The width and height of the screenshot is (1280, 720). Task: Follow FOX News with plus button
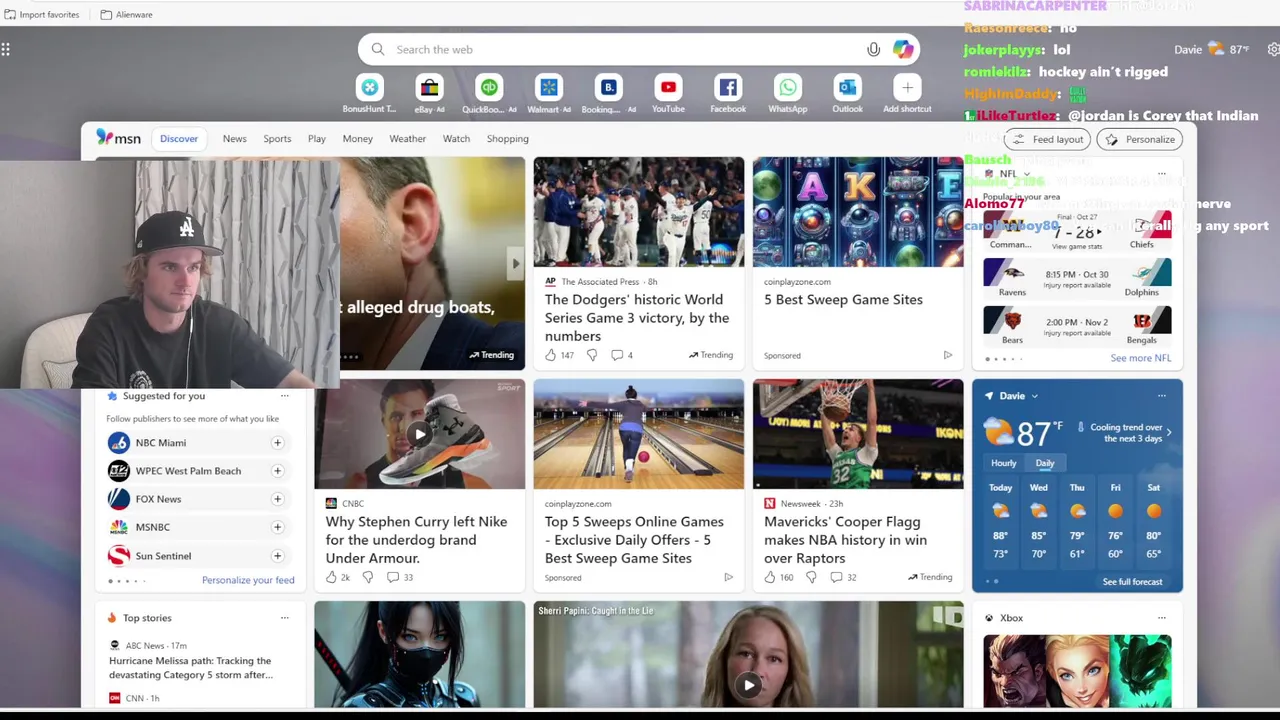click(x=277, y=498)
